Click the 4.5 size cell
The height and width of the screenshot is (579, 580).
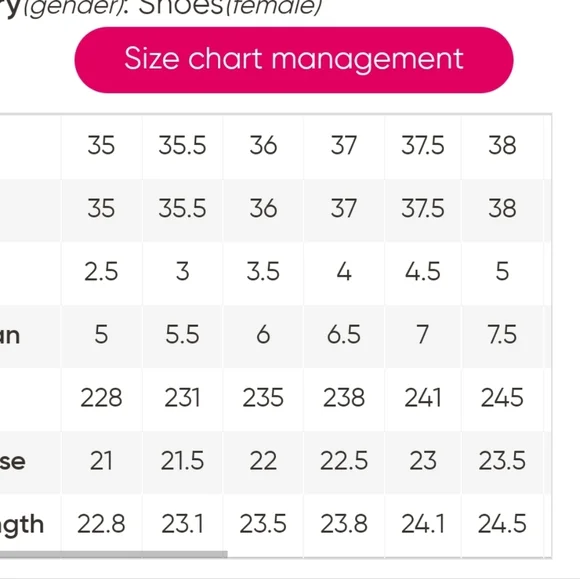point(423,272)
